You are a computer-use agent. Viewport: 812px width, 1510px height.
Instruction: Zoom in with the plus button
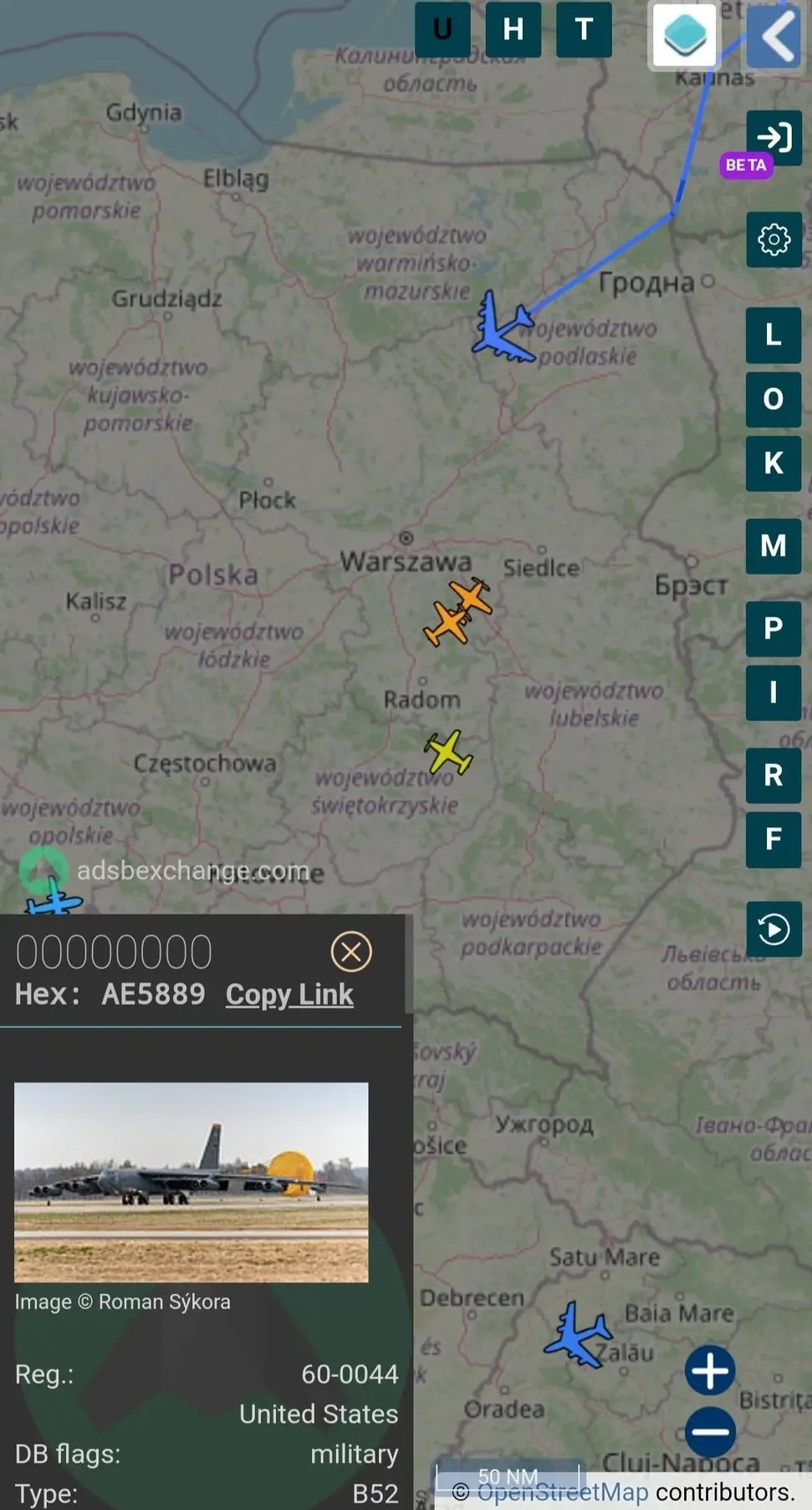point(710,1370)
